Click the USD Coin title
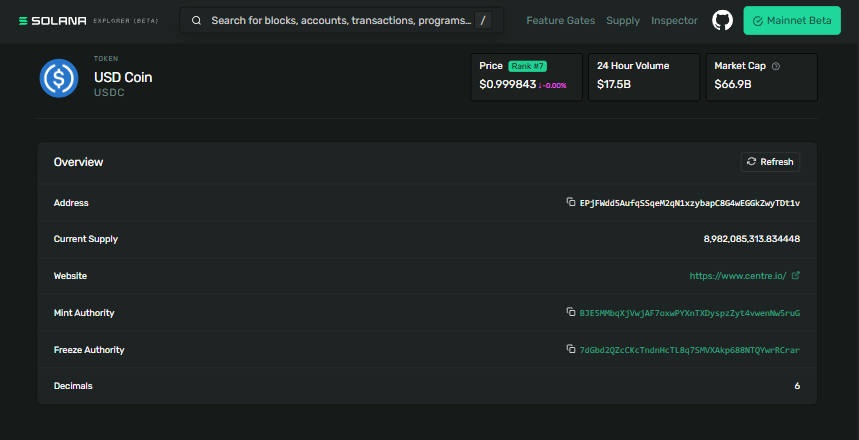 click(x=123, y=78)
